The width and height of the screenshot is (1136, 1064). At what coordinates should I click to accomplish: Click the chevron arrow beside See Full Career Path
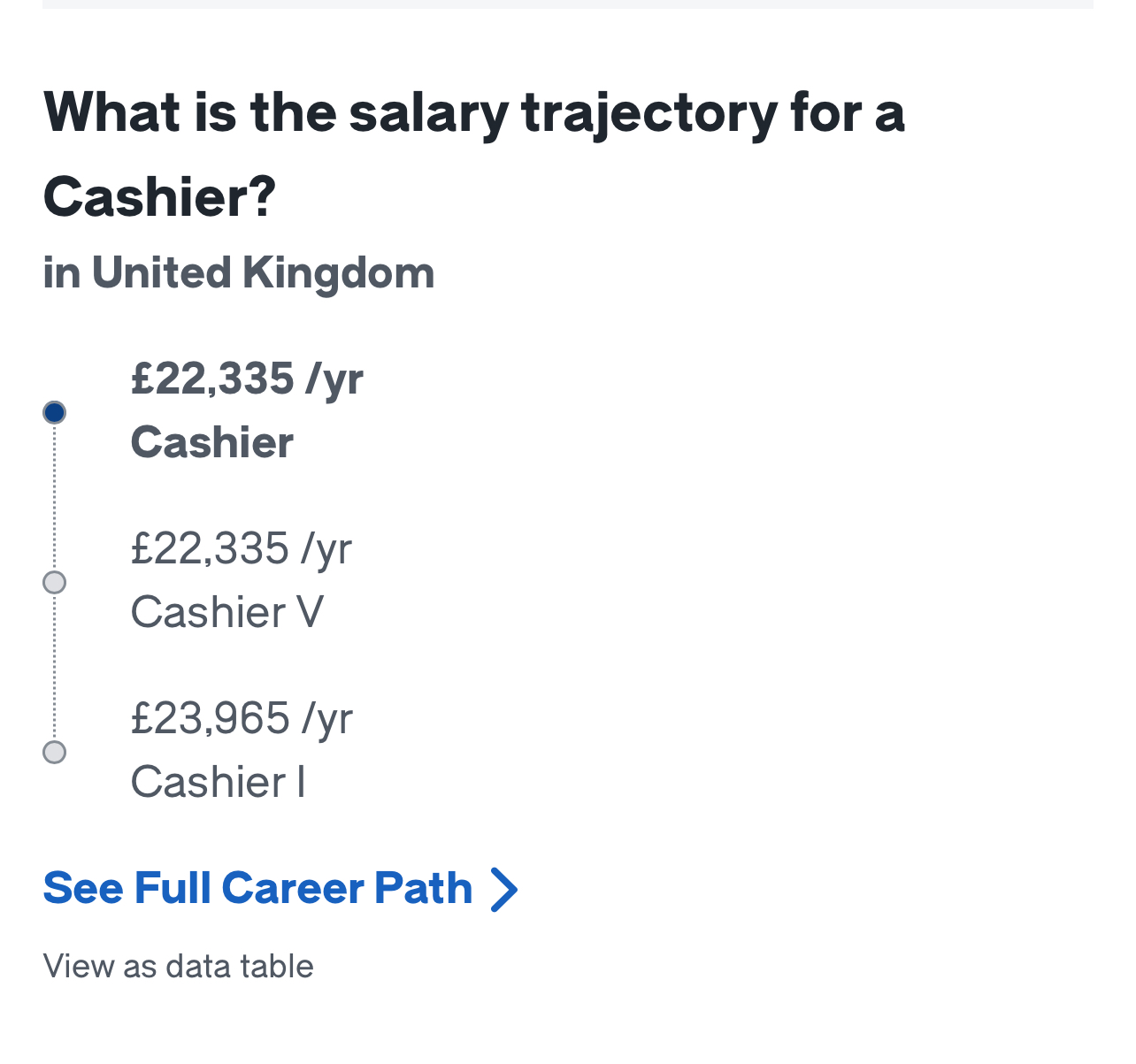503,890
